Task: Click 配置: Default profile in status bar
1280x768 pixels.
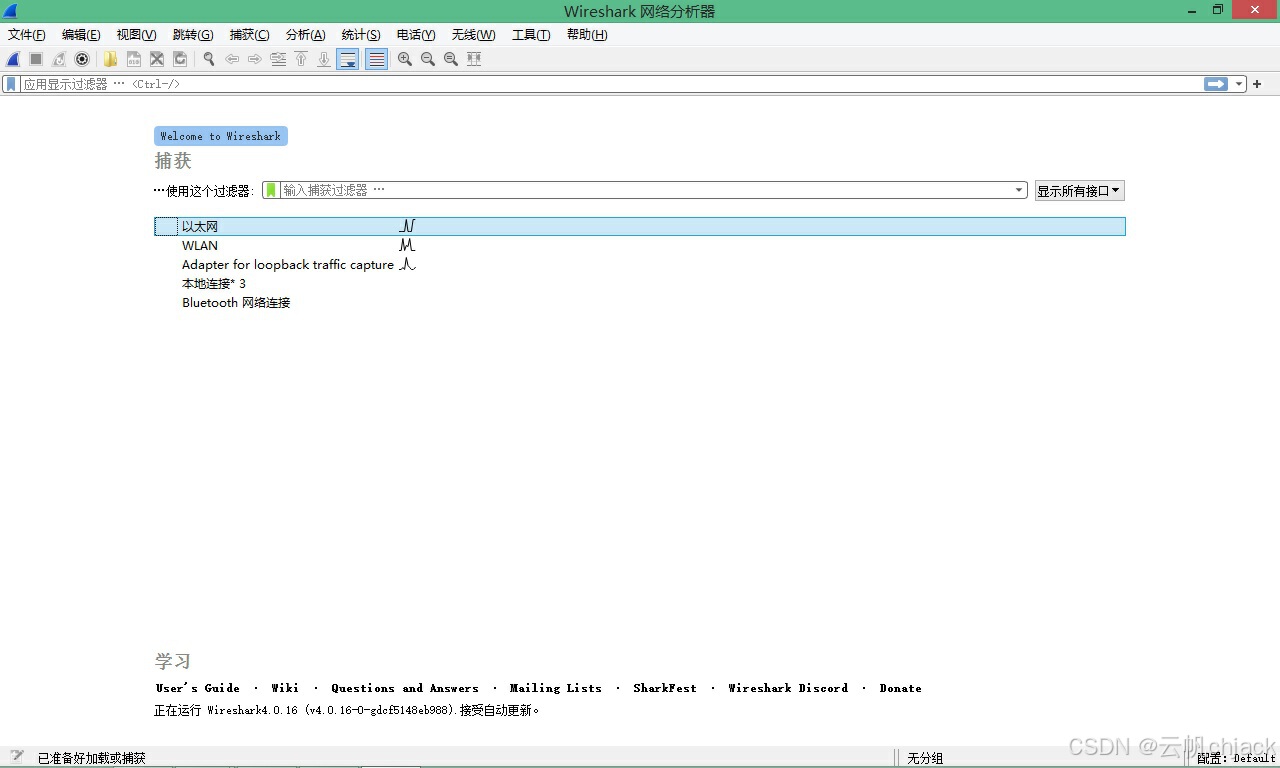Action: (x=1236, y=758)
